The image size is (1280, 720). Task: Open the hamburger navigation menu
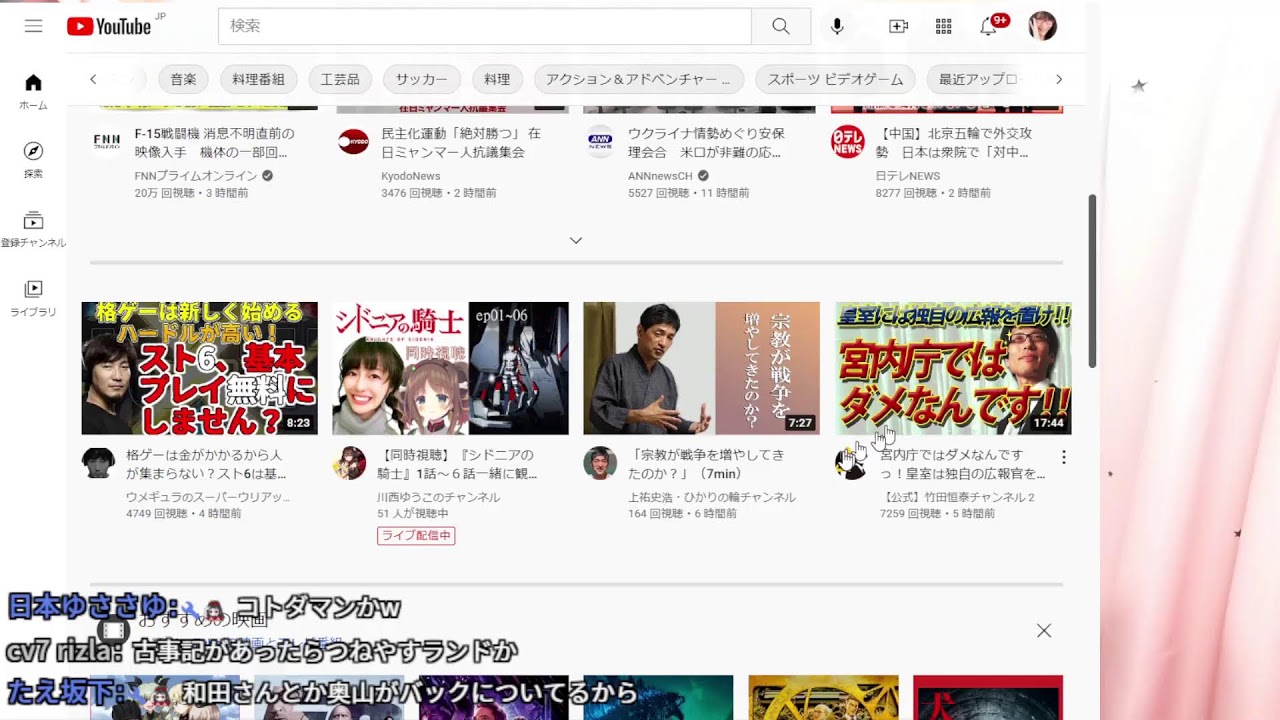(x=32, y=26)
